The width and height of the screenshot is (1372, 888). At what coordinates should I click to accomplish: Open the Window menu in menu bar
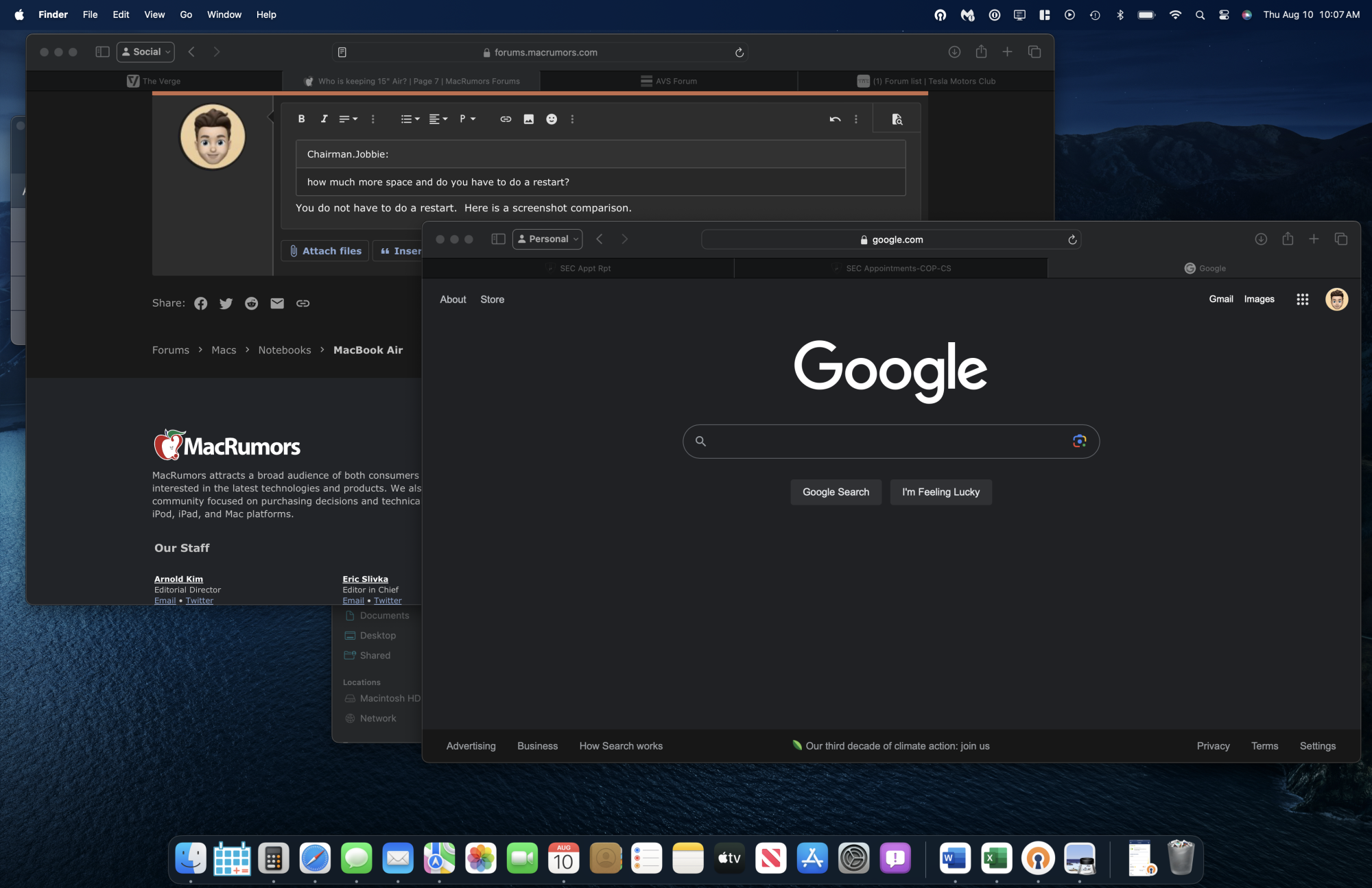click(224, 14)
